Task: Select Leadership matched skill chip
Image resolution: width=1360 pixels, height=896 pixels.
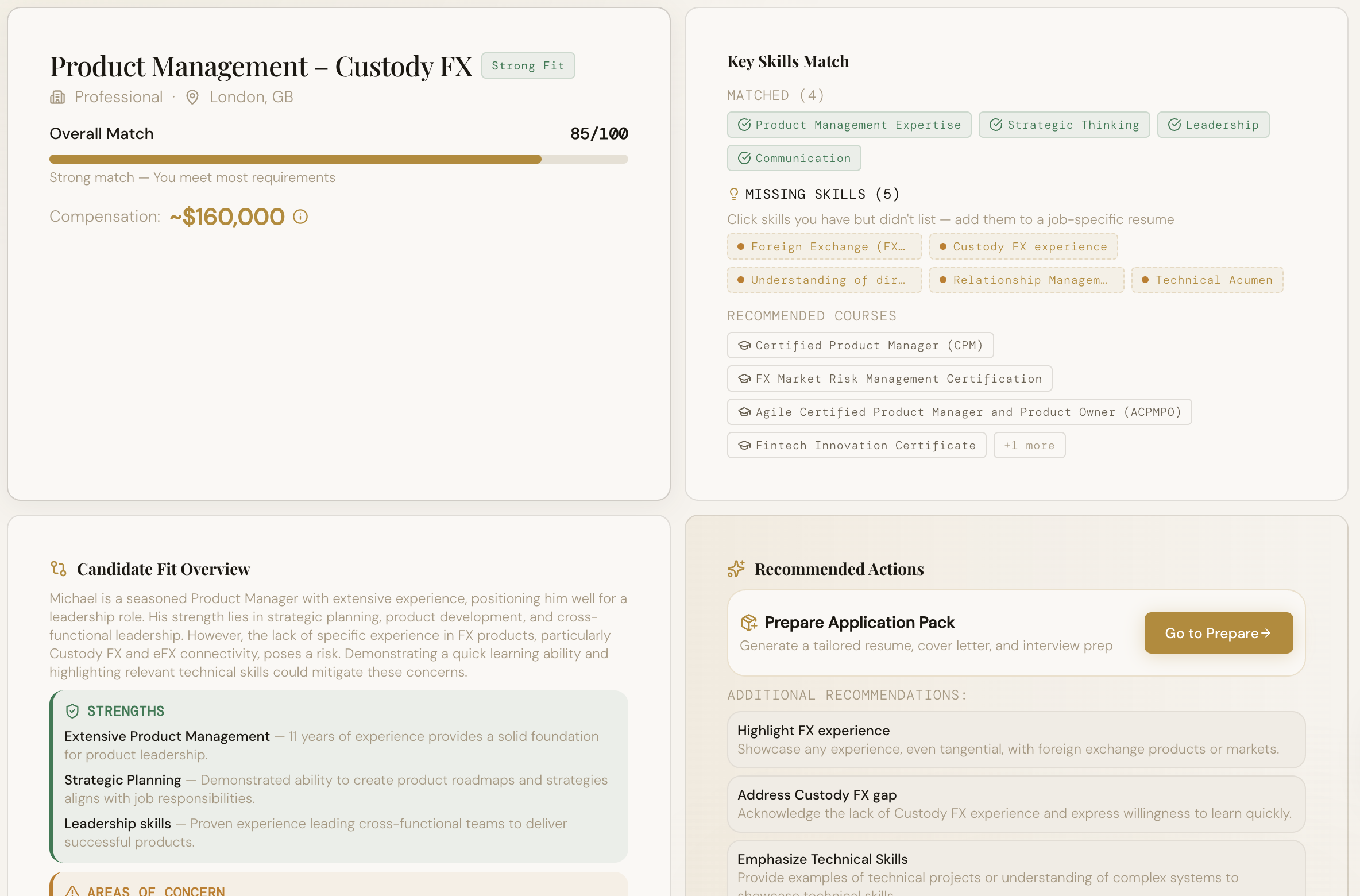Action: point(1213,125)
